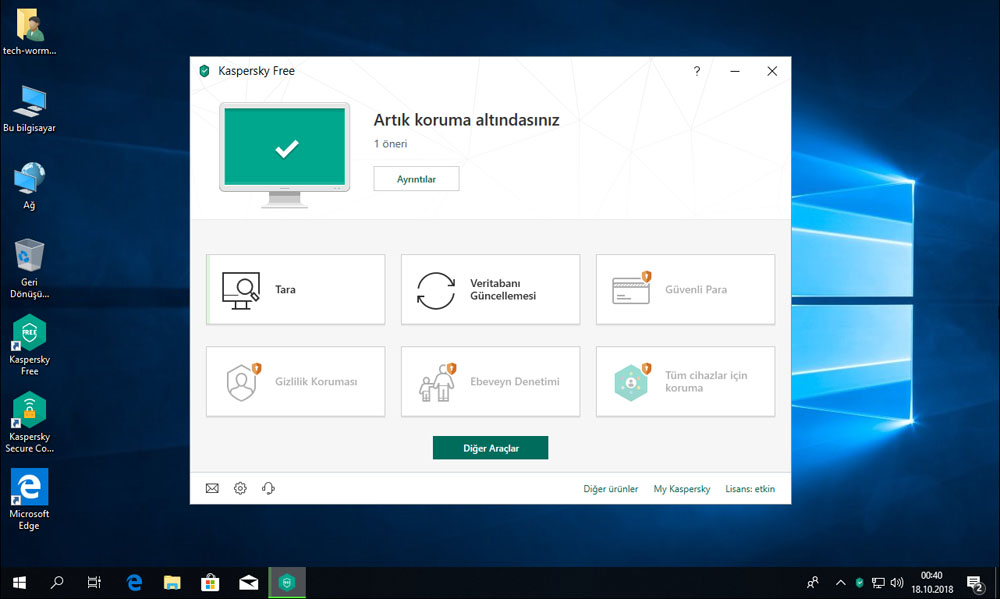The image size is (1000, 599).
Task: Click the Lisans: etkin link
Action: 750,489
